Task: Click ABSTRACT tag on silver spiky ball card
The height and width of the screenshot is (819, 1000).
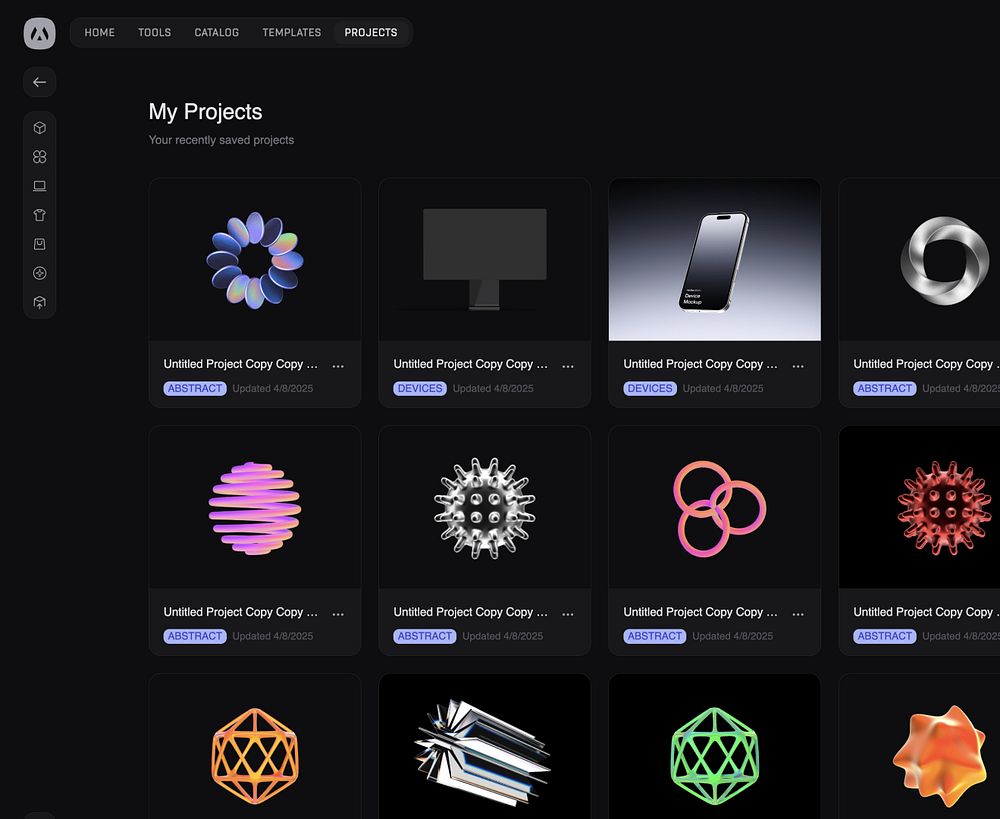Action: 425,636
